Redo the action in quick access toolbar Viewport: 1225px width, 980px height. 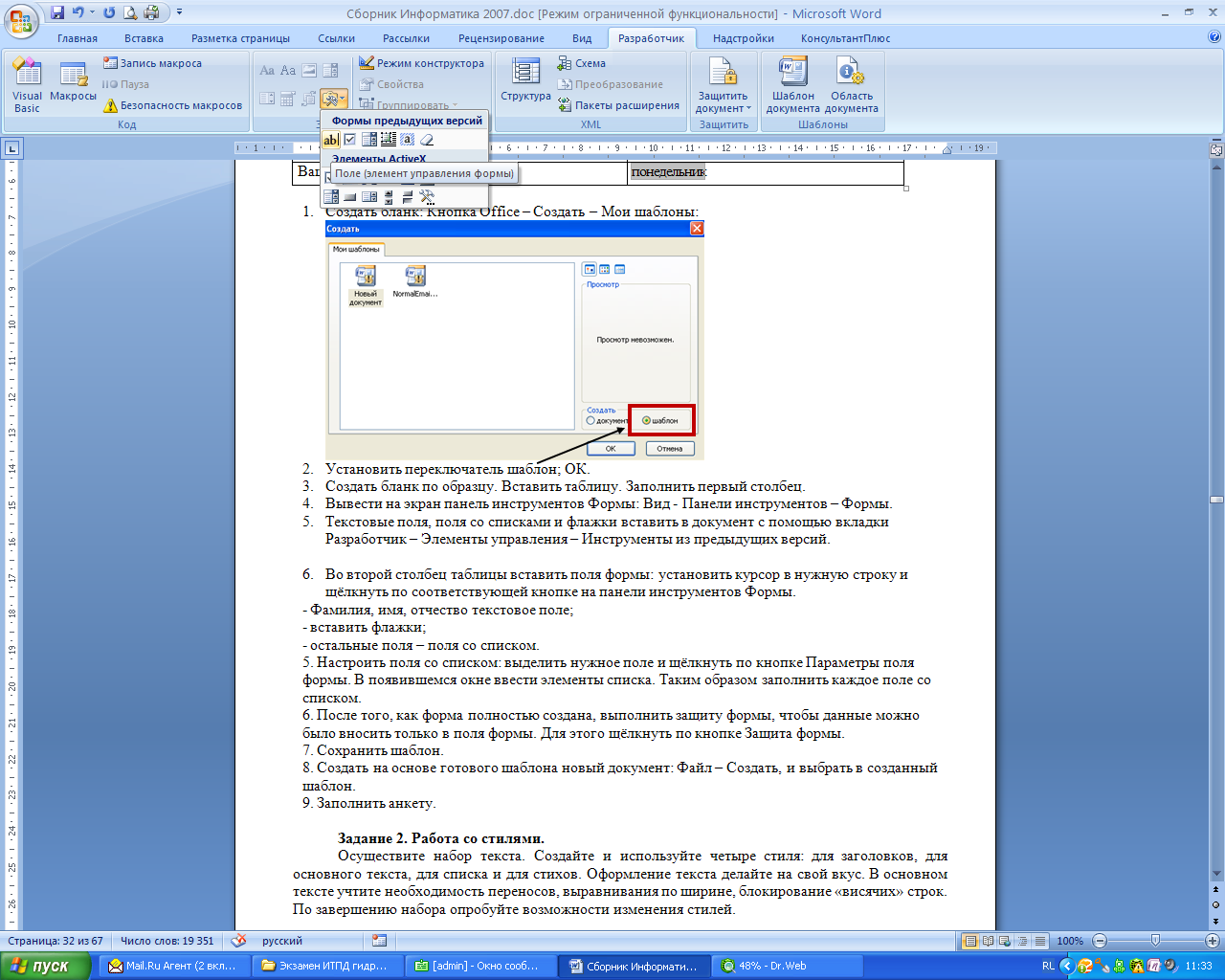coord(108,12)
